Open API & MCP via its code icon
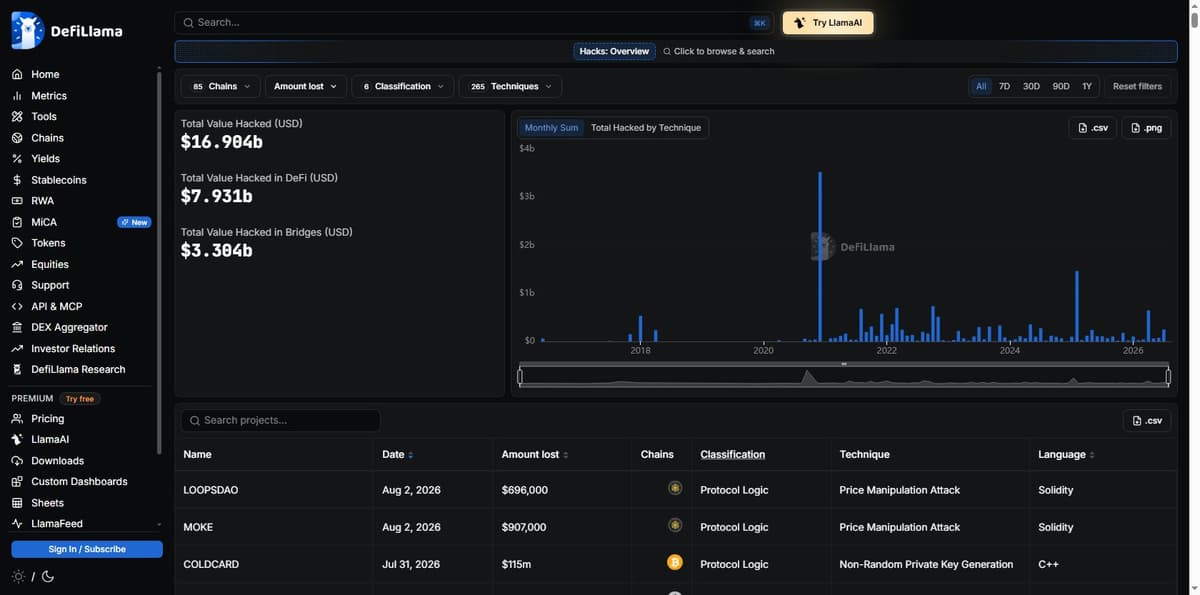 (x=17, y=306)
